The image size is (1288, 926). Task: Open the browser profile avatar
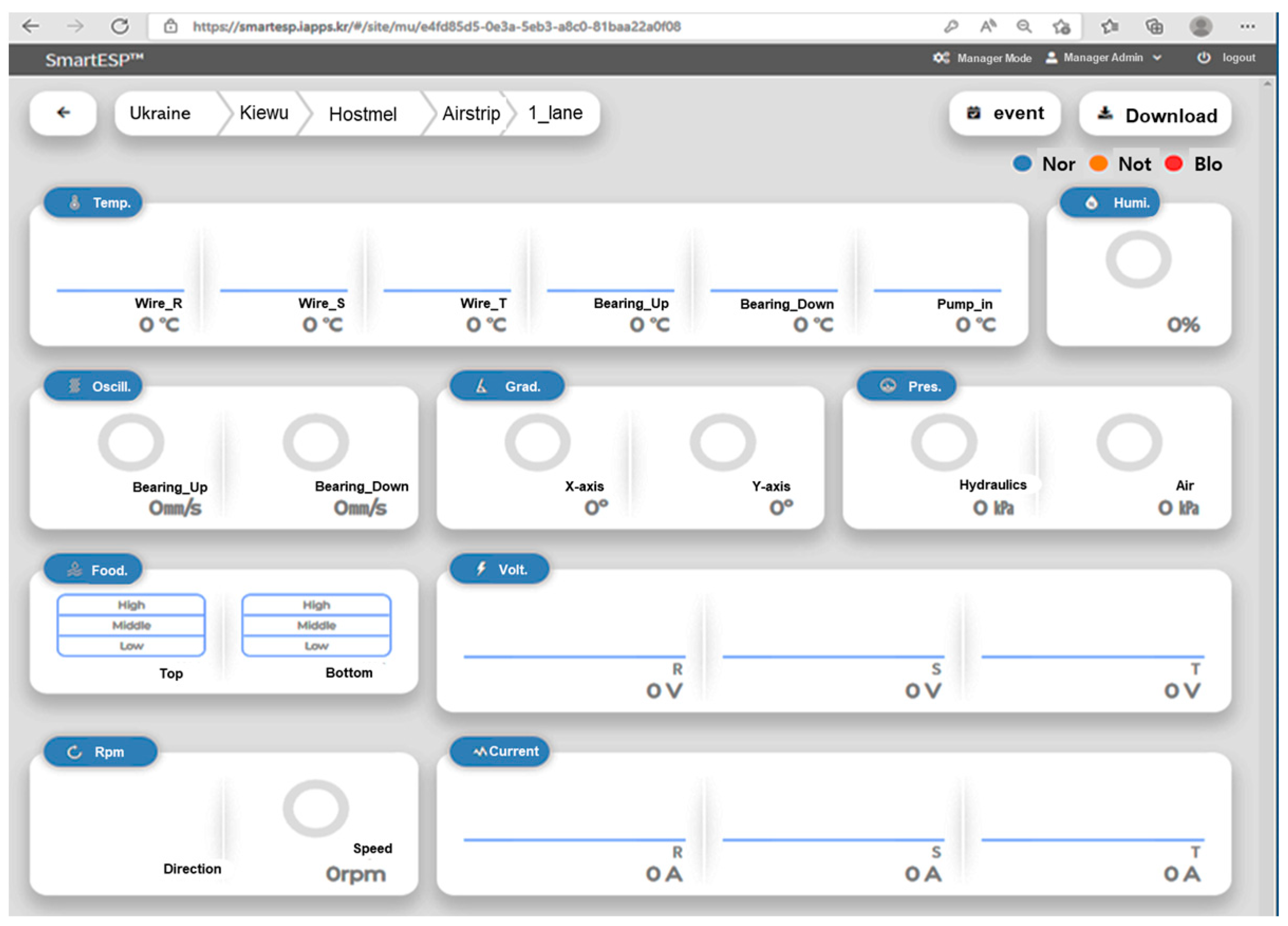click(x=1200, y=26)
